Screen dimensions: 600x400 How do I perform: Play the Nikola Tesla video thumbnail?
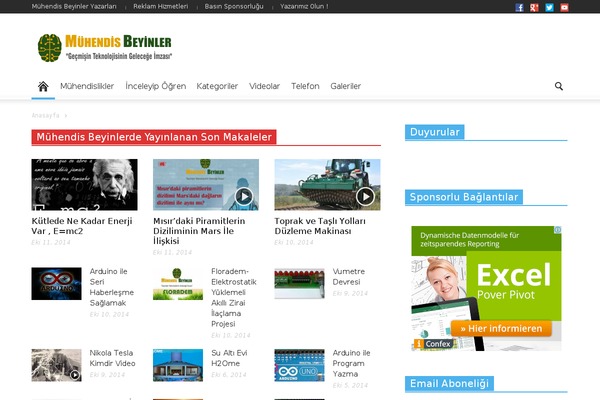click(56, 365)
